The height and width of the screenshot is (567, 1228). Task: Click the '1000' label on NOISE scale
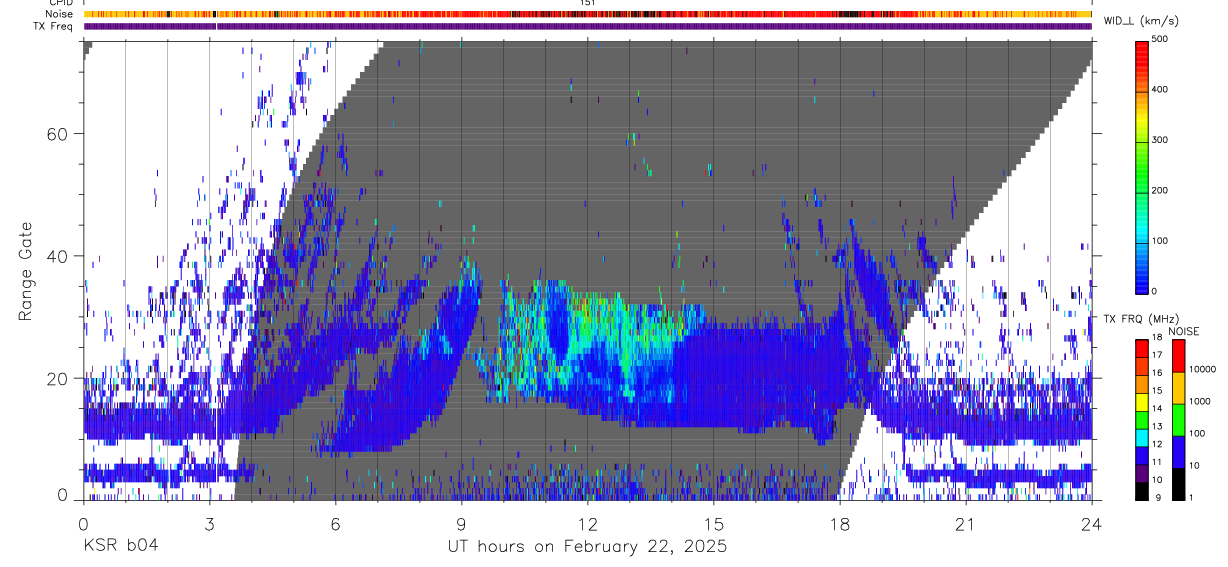(x=1200, y=401)
